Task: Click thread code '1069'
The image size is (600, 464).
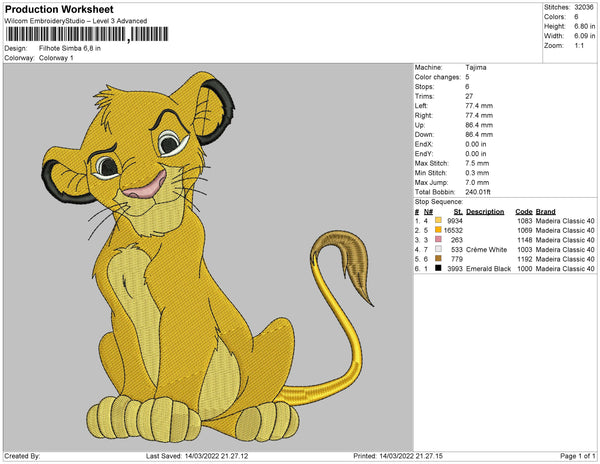Action: (525, 230)
